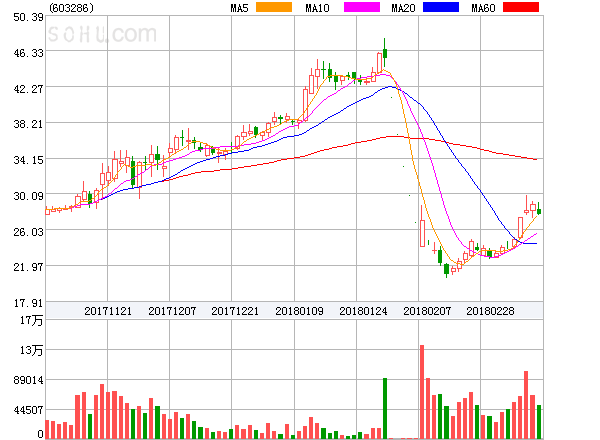Click the 20180228 date label
This screenshot has height=440, width=600.
point(490,311)
